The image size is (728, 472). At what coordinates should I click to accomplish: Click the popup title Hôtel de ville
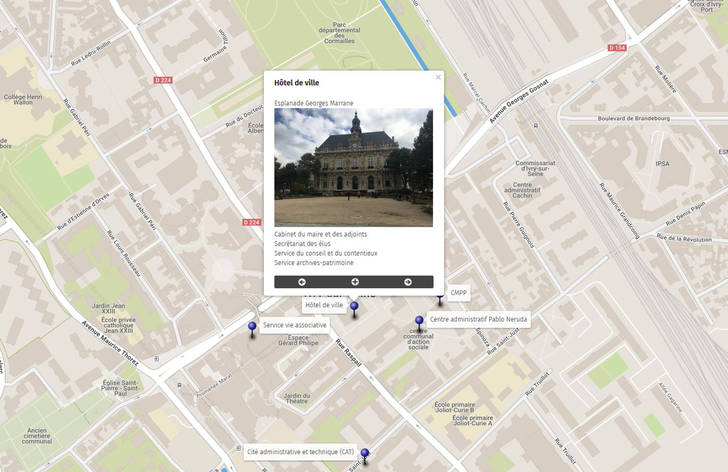[x=297, y=83]
